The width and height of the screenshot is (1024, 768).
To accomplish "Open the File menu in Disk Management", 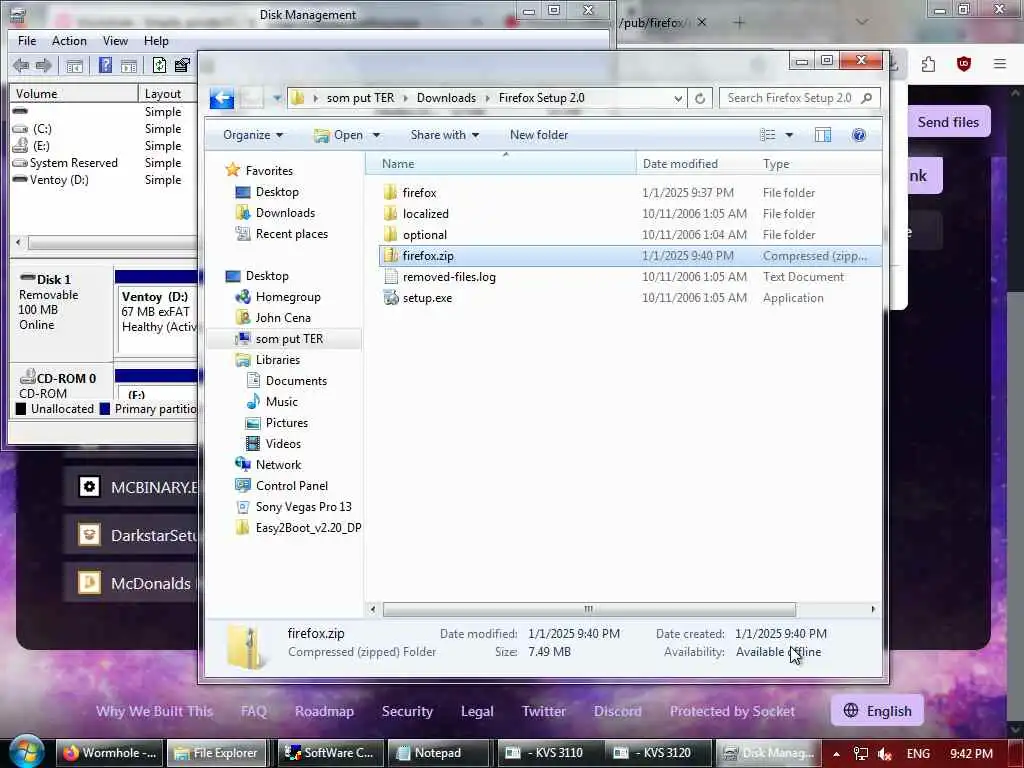I will [27, 41].
